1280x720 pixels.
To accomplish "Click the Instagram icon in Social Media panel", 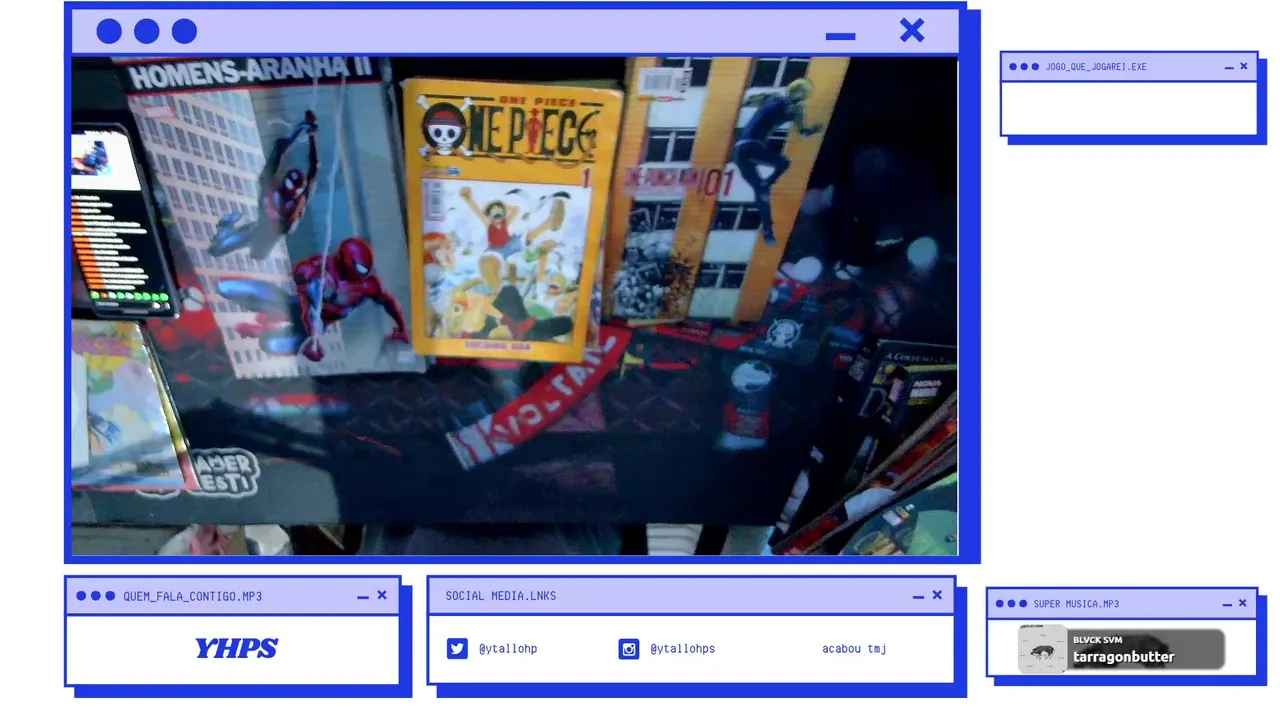I will (629, 649).
